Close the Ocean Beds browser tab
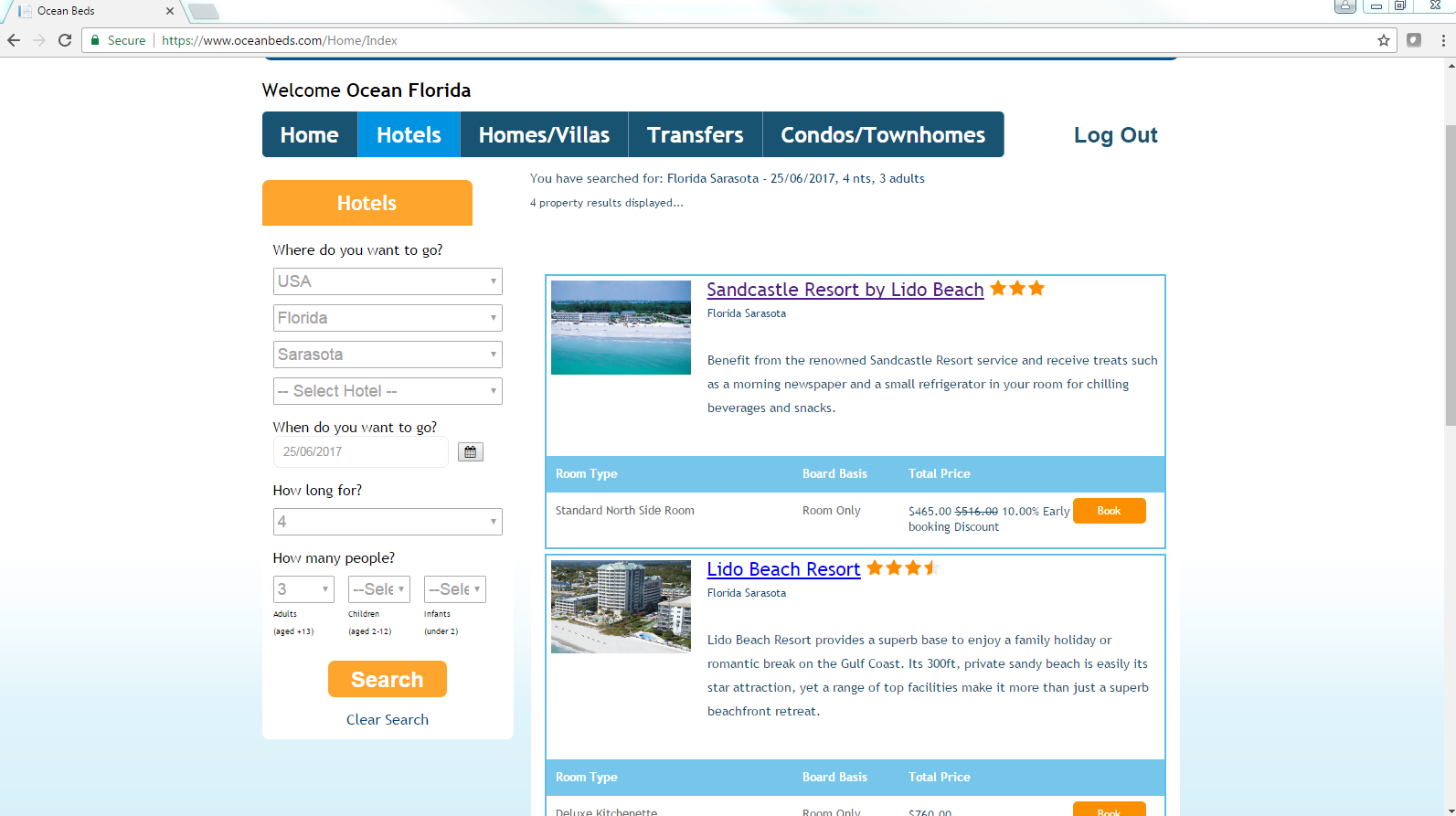Screen dimensions: 1456x816 click(x=170, y=11)
